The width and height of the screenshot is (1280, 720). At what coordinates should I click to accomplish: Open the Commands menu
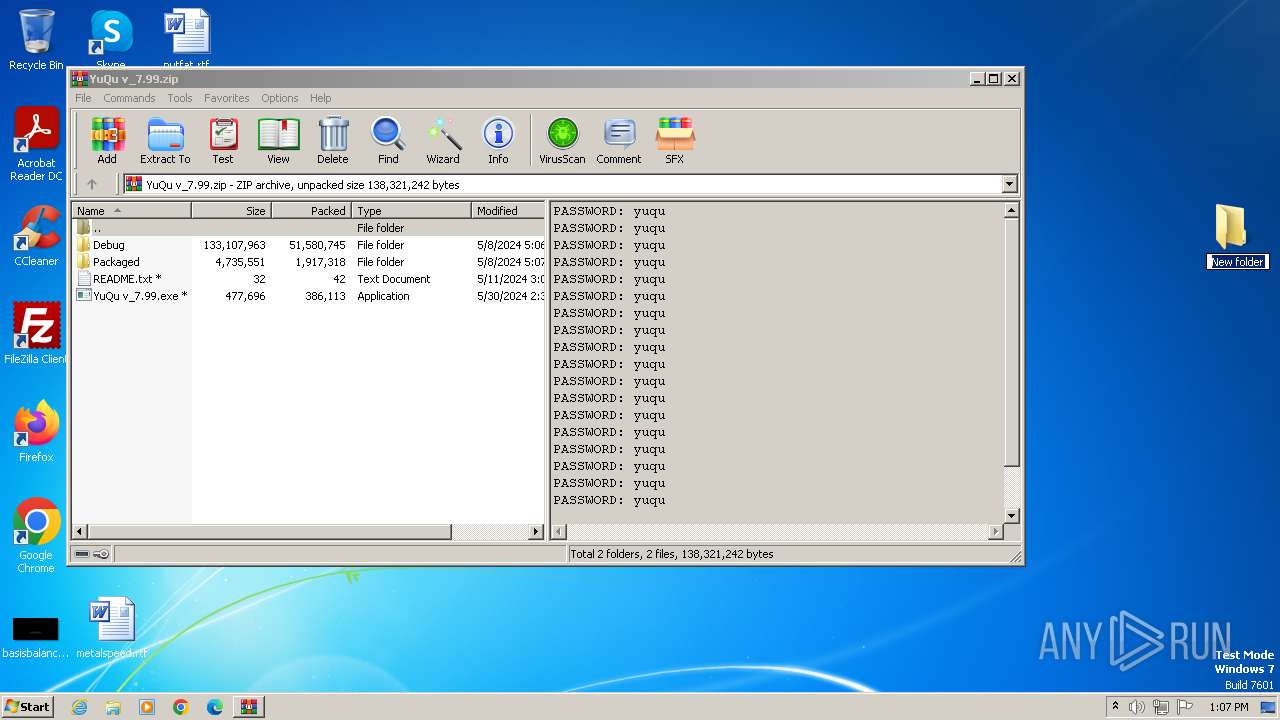pos(129,98)
